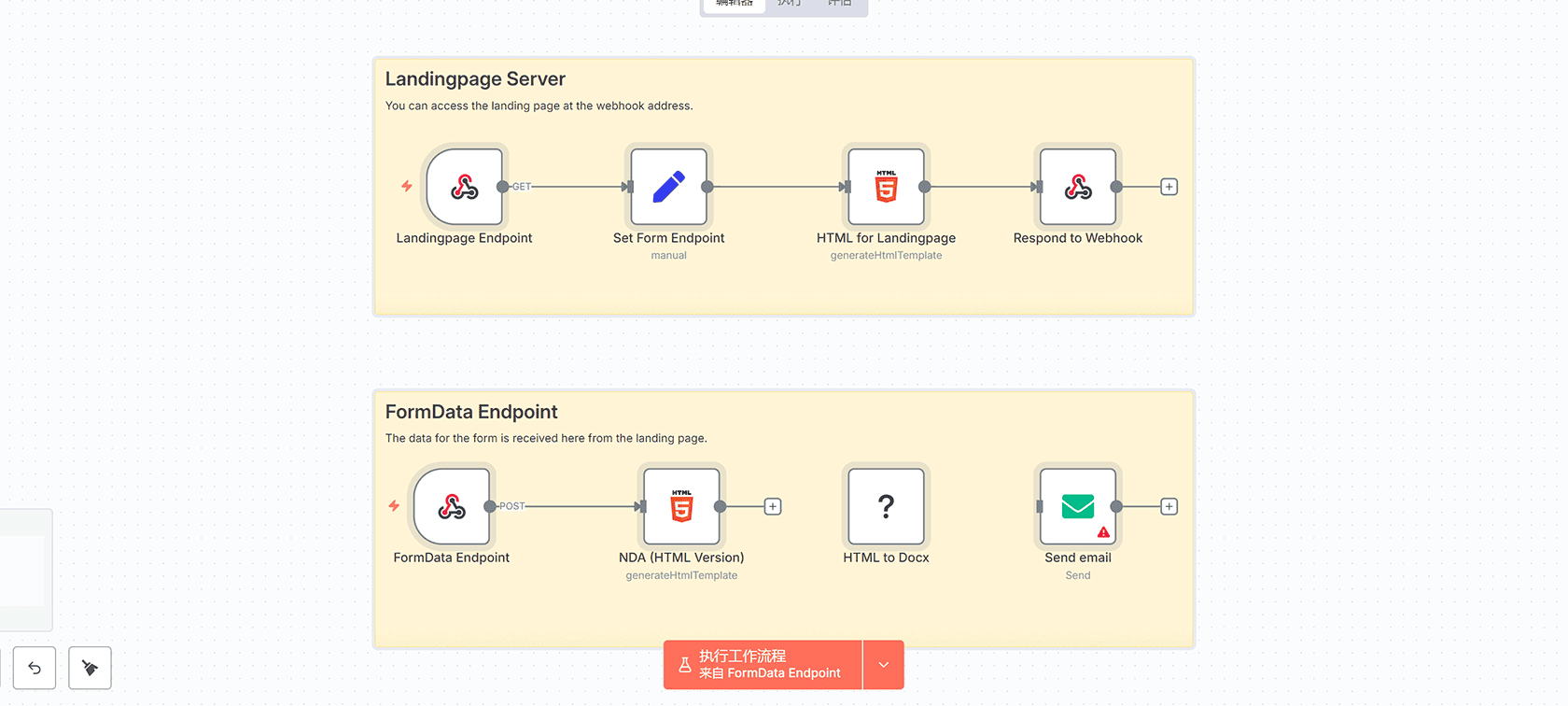Screen dimensions: 1568x706
Task: Click the canvas minimap panel
Action: click(24, 570)
